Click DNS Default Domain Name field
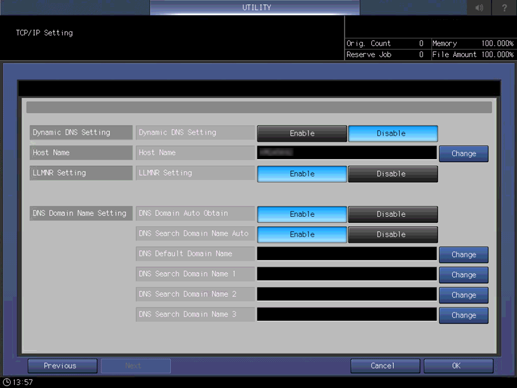Image resolution: width=517 pixels, height=388 pixels. 347,254
